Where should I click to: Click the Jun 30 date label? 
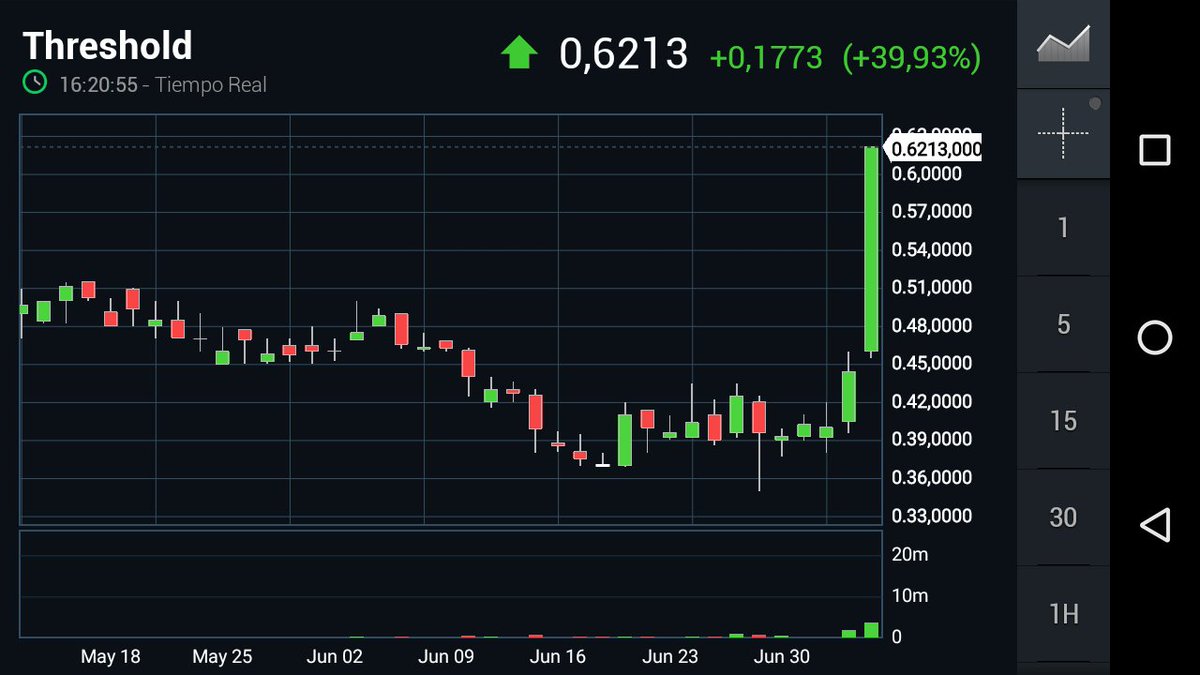coord(781,657)
